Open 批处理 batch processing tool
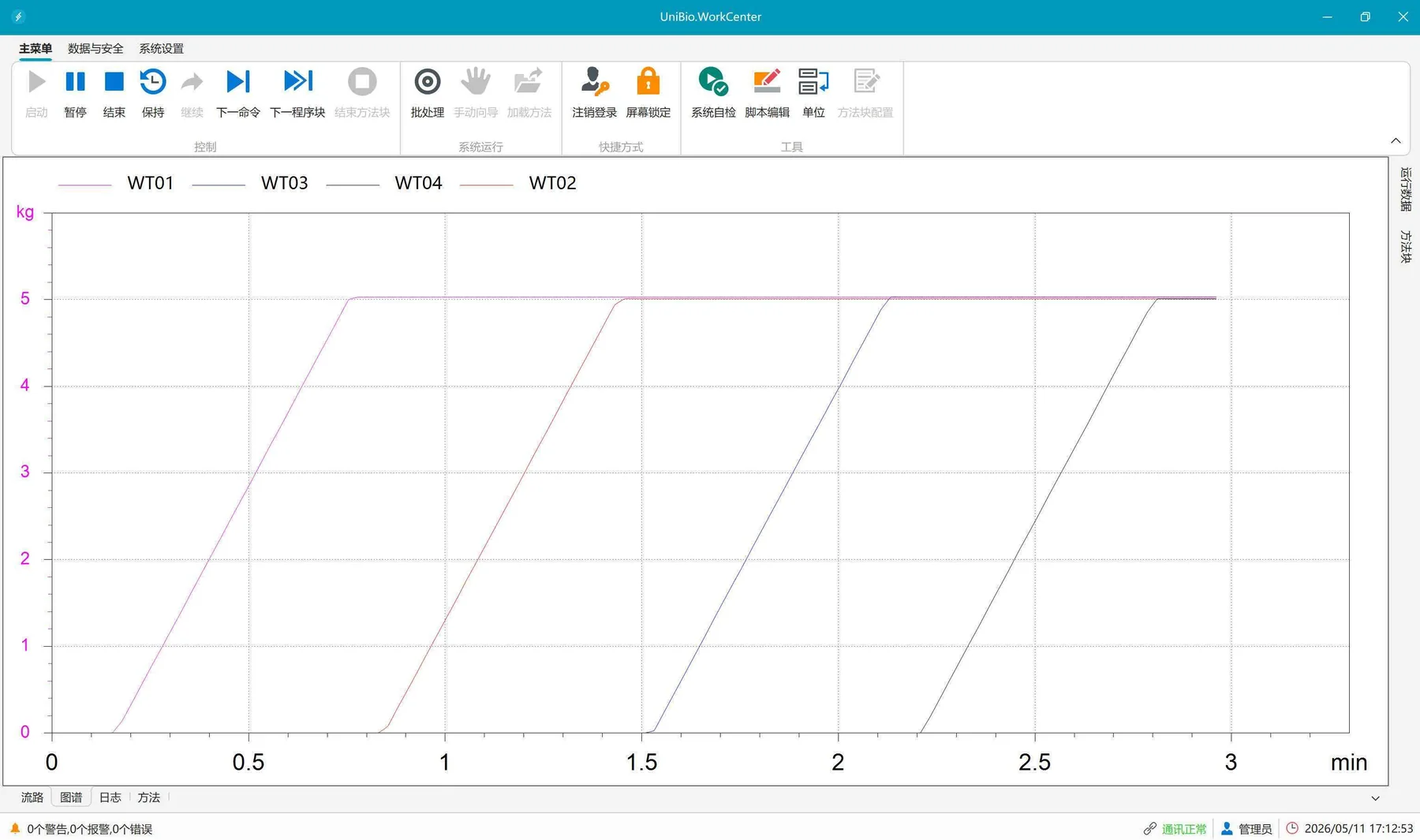This screenshot has width=1420, height=840. [428, 93]
